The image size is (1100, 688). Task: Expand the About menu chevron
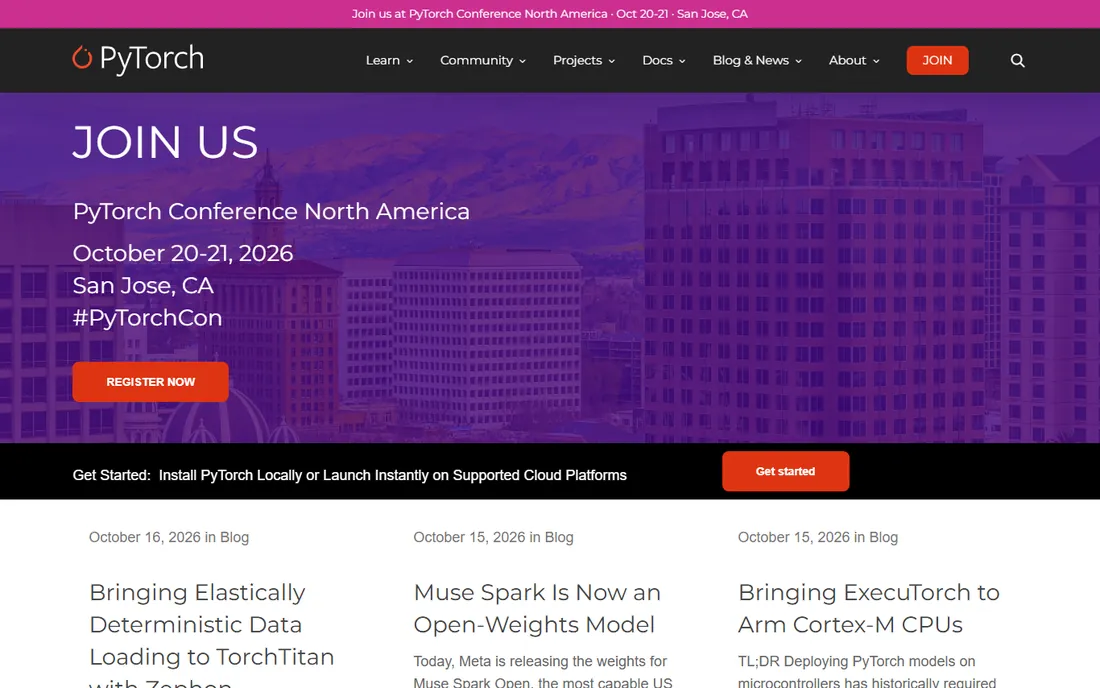(876, 61)
